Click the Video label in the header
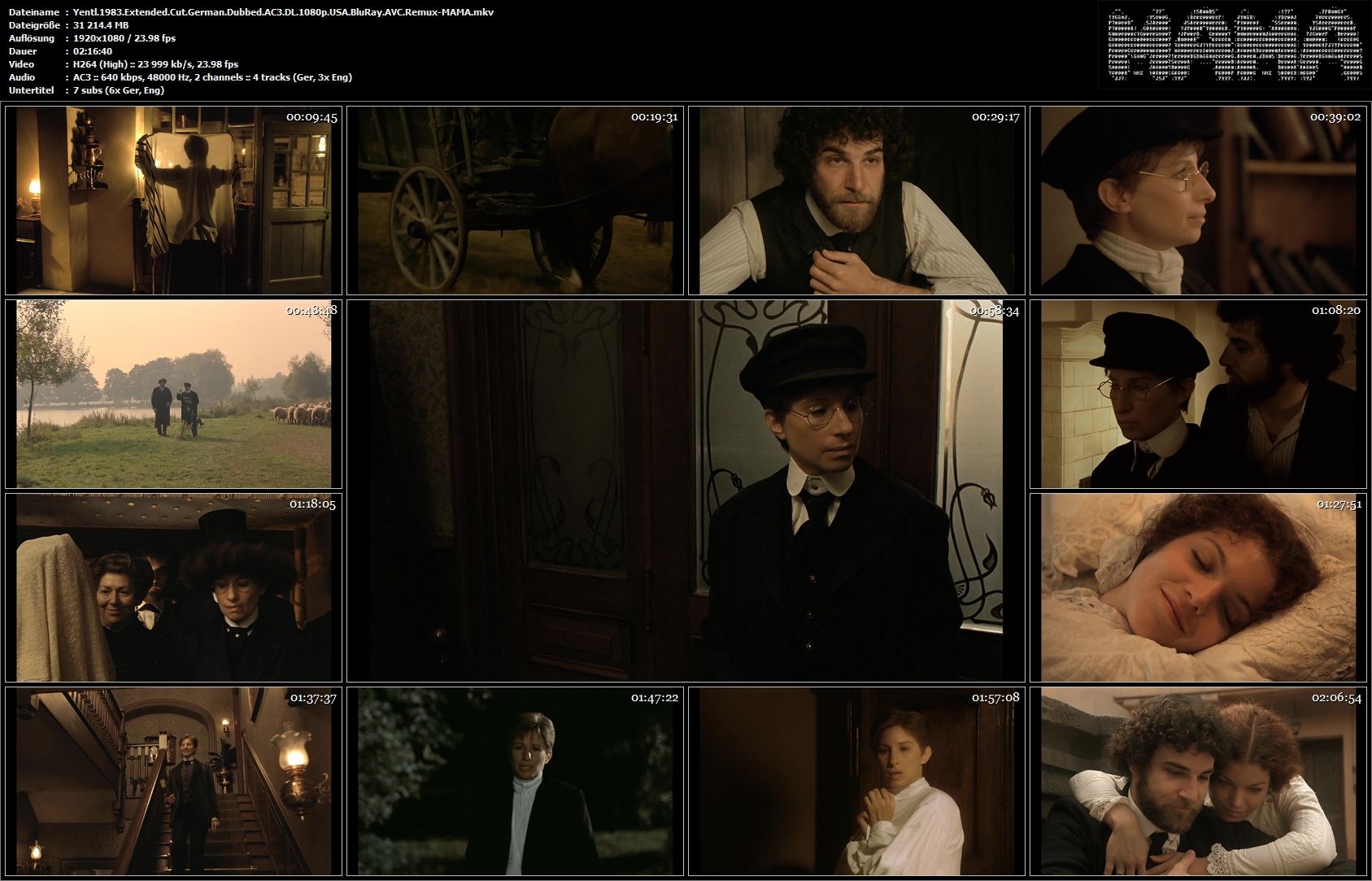Image resolution: width=1372 pixels, height=881 pixels. coord(21,64)
